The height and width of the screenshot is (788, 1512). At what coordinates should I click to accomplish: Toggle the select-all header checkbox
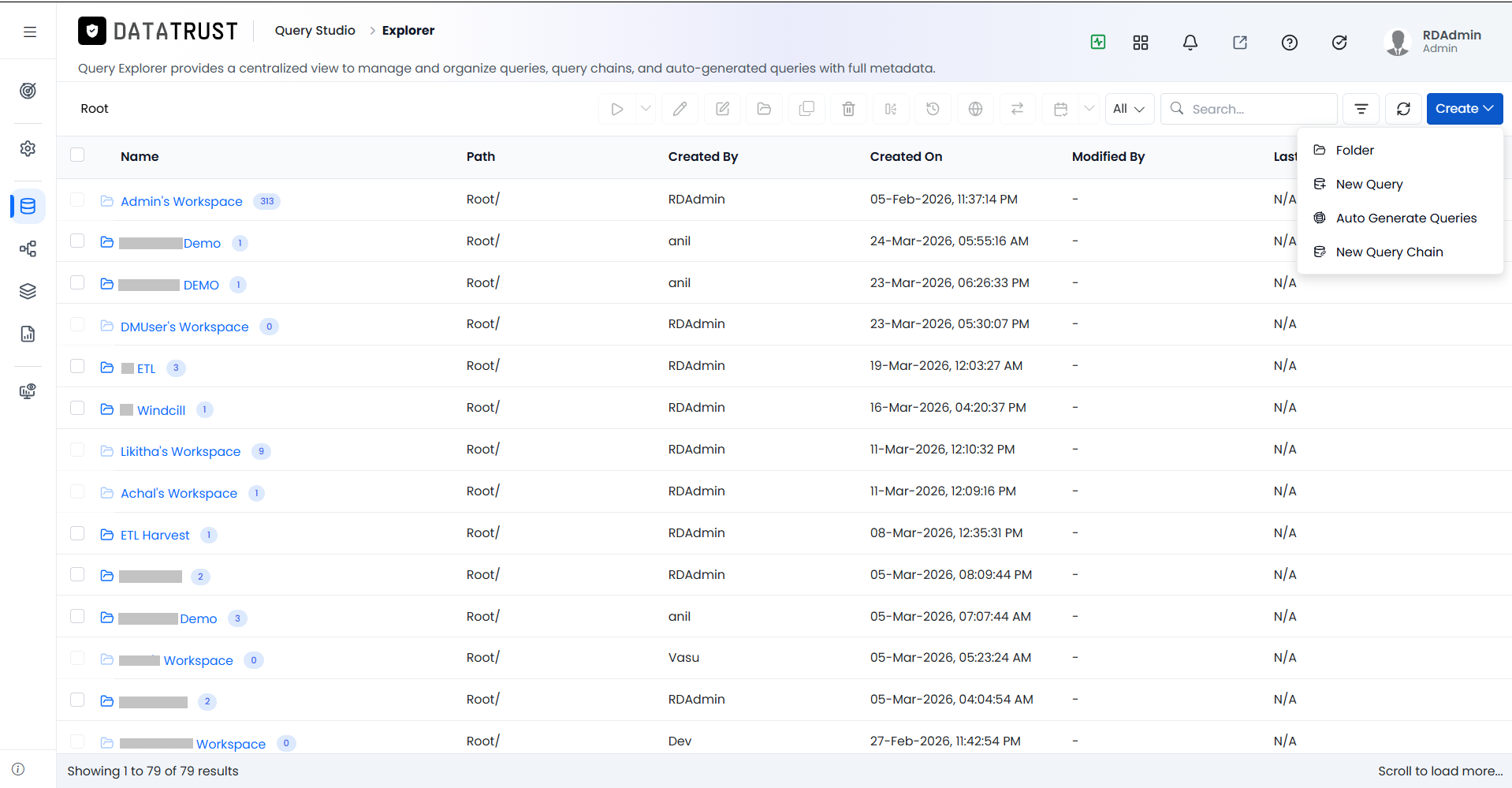pyautogui.click(x=77, y=155)
